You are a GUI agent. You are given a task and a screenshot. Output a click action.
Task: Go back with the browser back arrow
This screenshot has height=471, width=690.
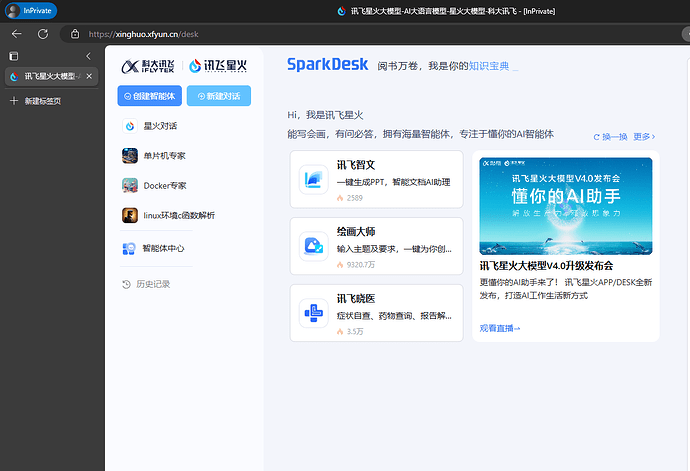coord(17,34)
